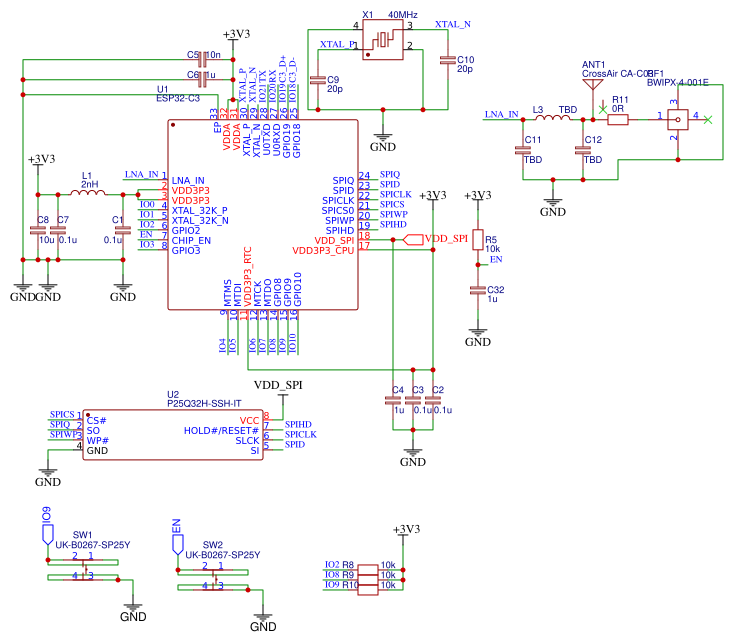This screenshot has height=644, width=733.
Task: Select the L3 TBD inductor symbol
Action: (553, 117)
